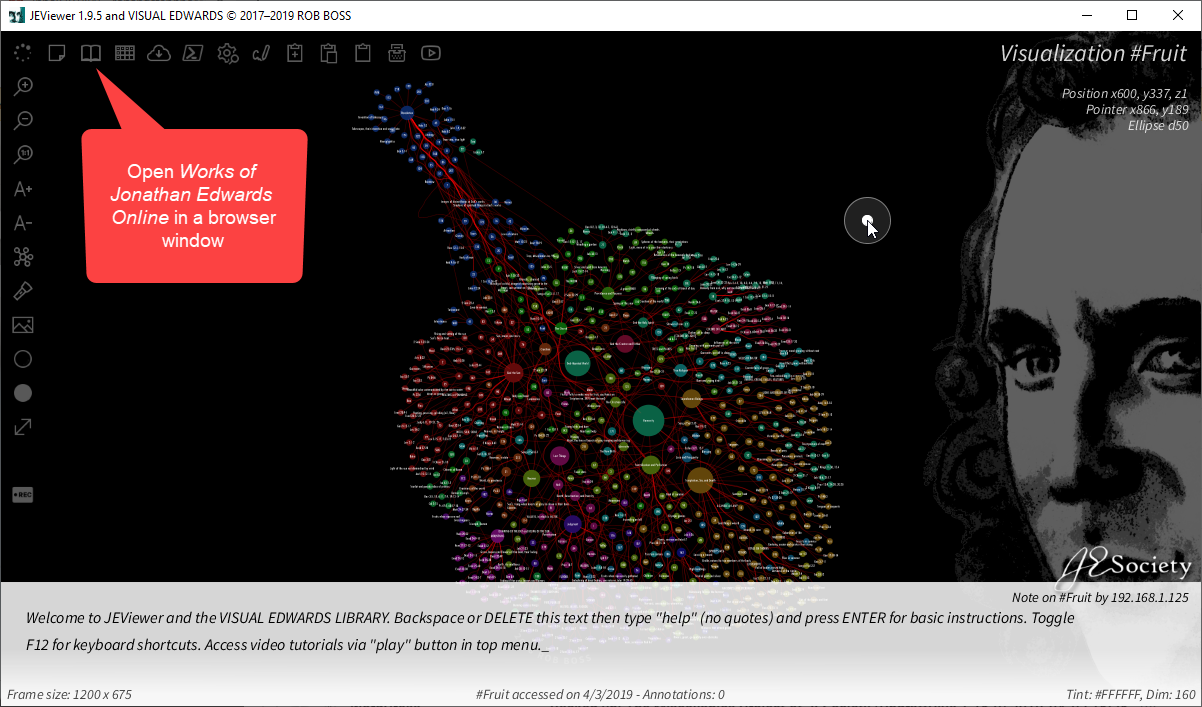This screenshot has width=1202, height=707.
Task: Zoom in with the magnifier plus icon
Action: click(23, 87)
